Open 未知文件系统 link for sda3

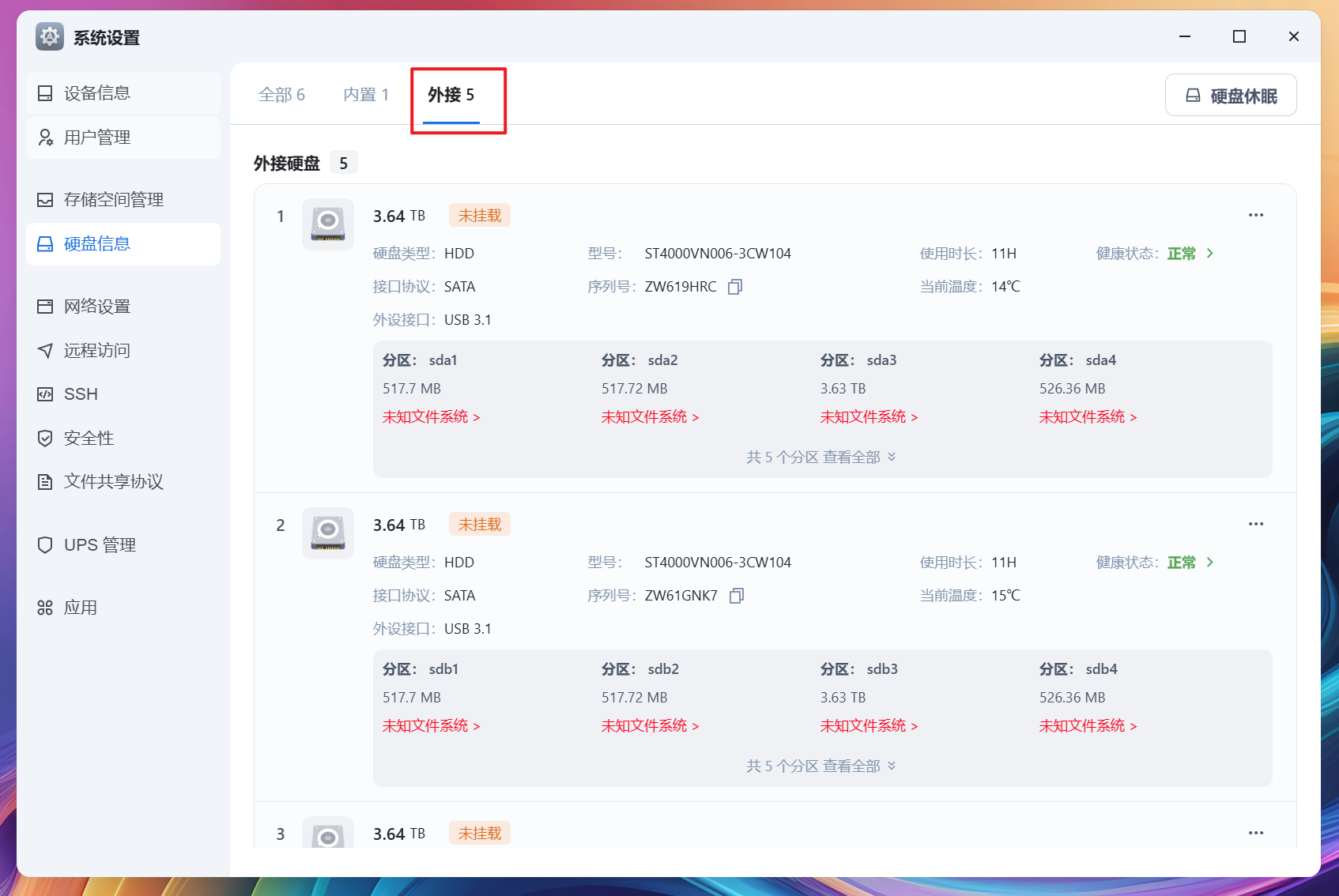coord(869,417)
